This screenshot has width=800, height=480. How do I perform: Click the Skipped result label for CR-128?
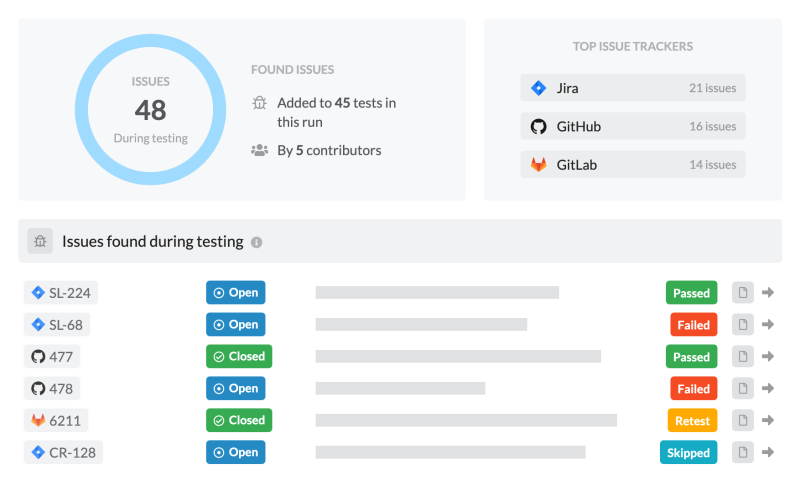click(688, 453)
